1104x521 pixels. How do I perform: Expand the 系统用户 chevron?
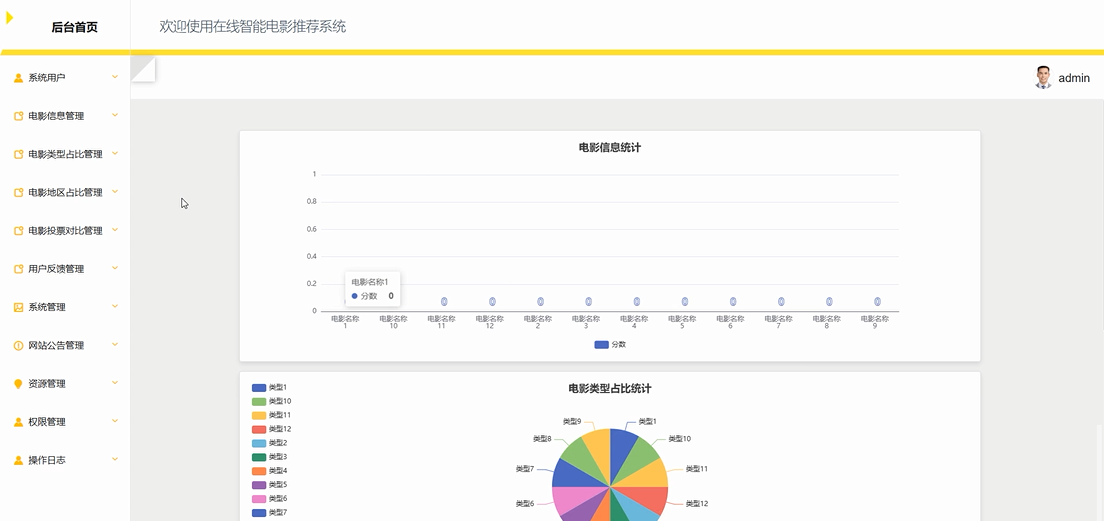115,77
